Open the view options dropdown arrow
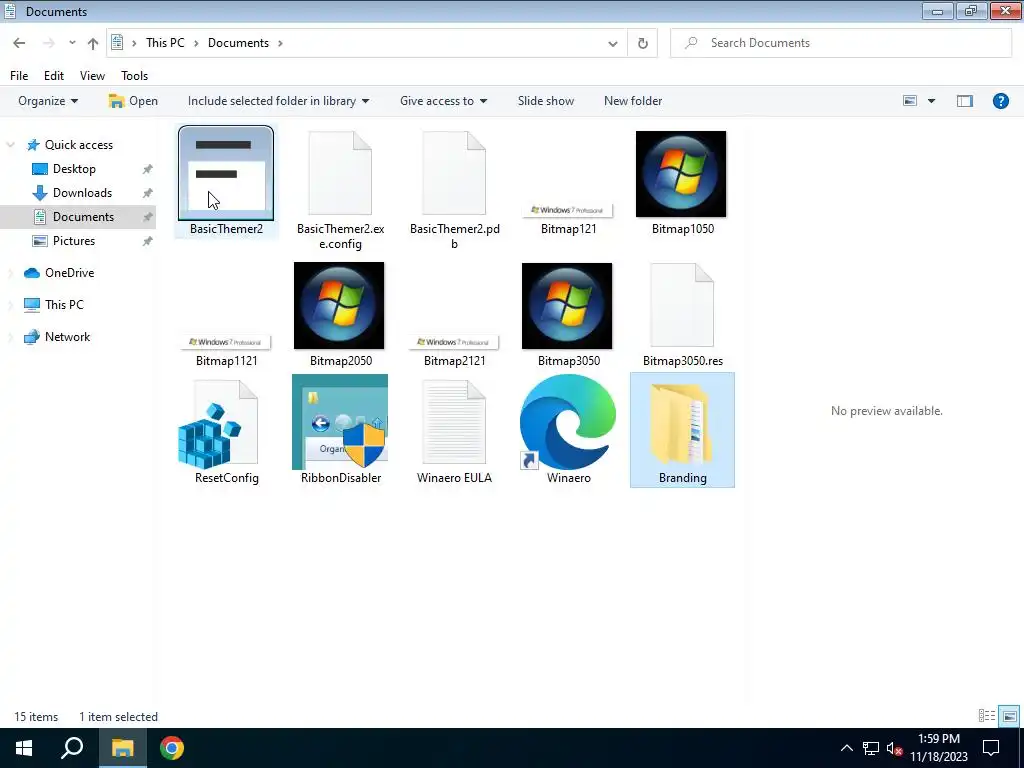The image size is (1024, 768). point(931,101)
